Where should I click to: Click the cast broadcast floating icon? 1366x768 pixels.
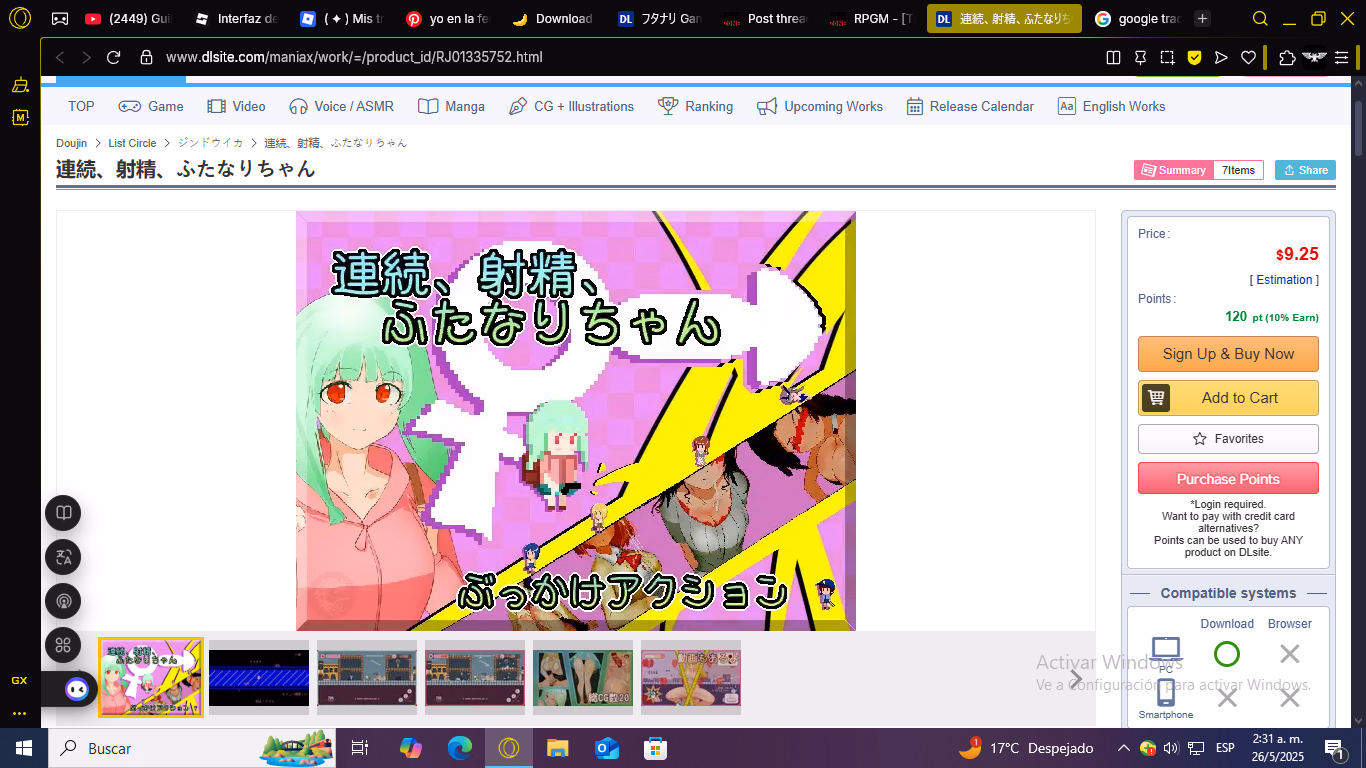coord(63,601)
